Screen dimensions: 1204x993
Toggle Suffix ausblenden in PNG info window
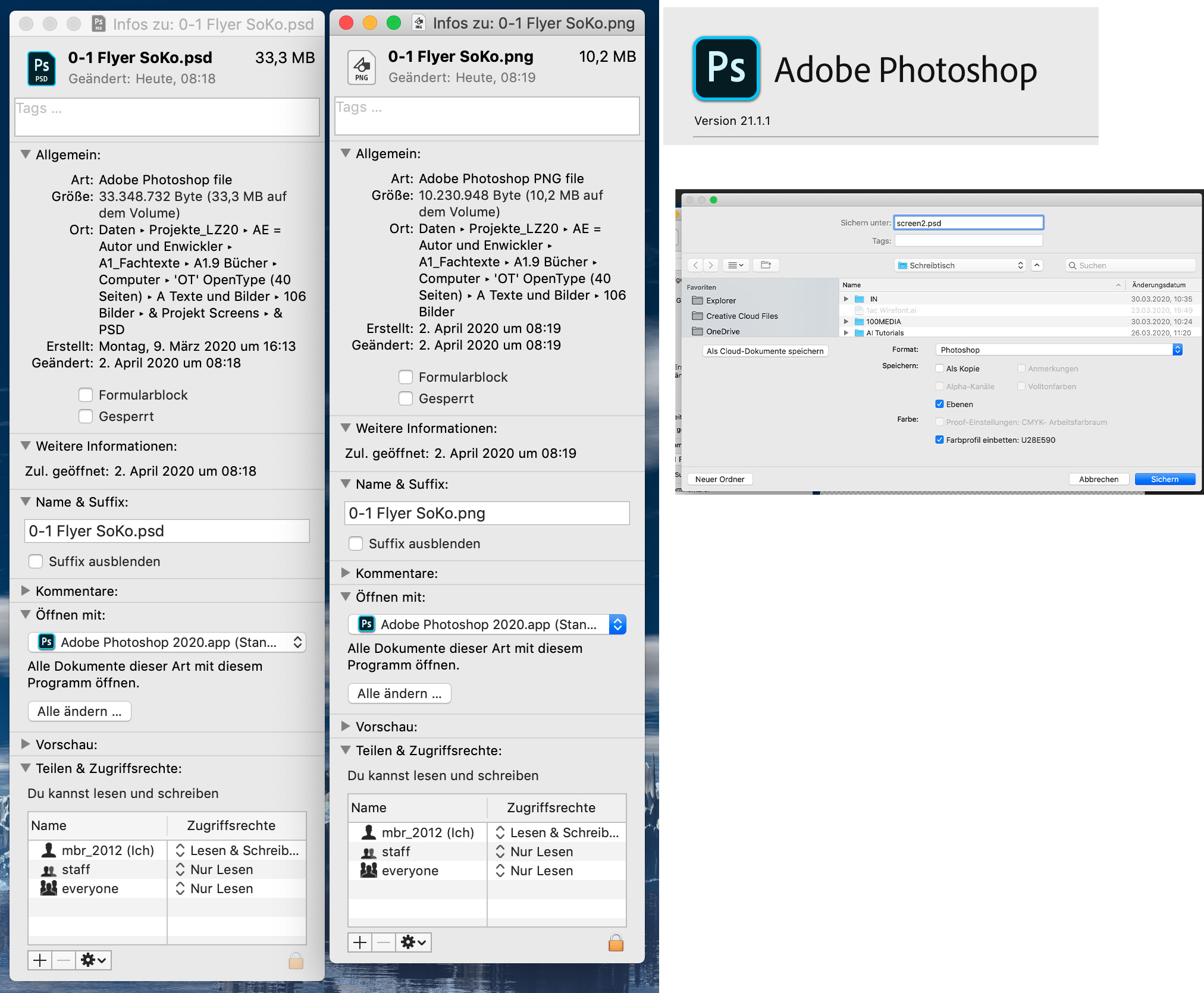pos(356,544)
